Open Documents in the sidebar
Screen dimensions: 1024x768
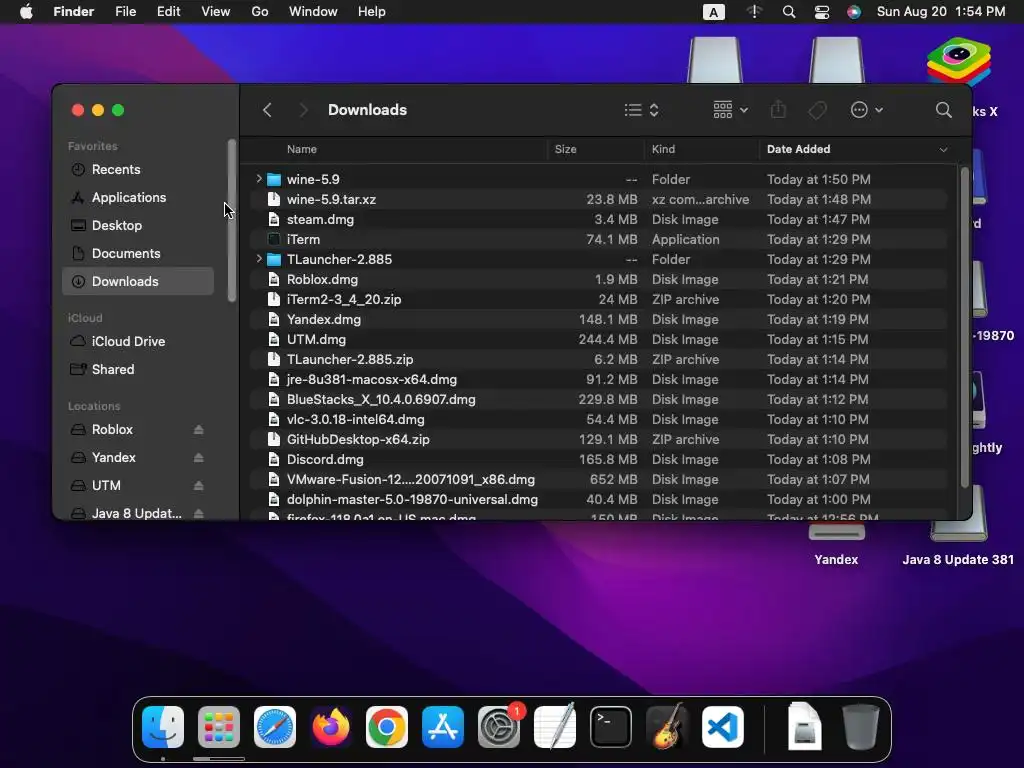[138, 253]
